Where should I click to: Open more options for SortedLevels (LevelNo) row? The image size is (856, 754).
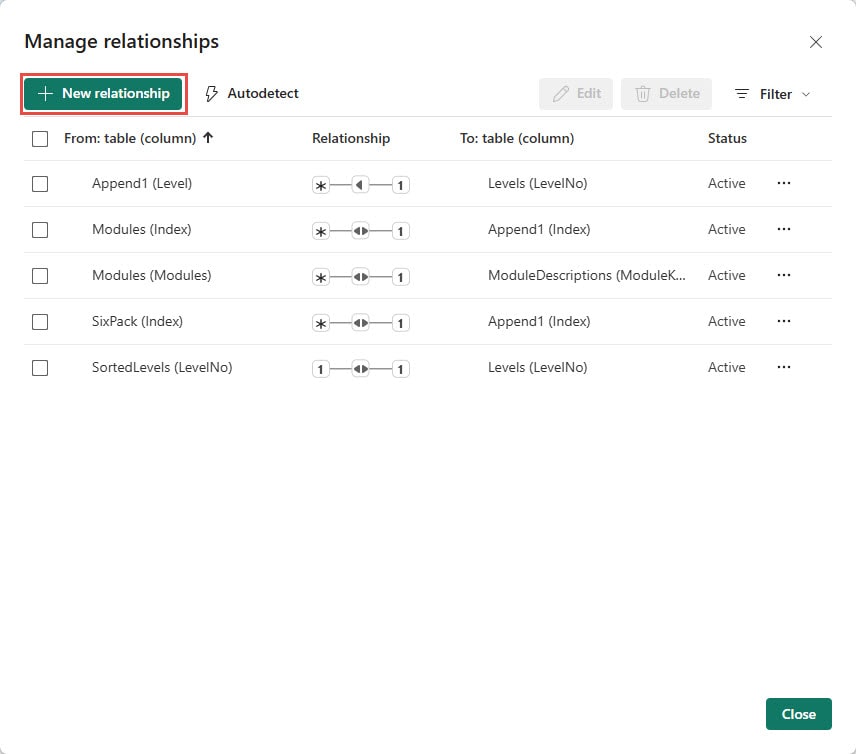[x=784, y=368]
